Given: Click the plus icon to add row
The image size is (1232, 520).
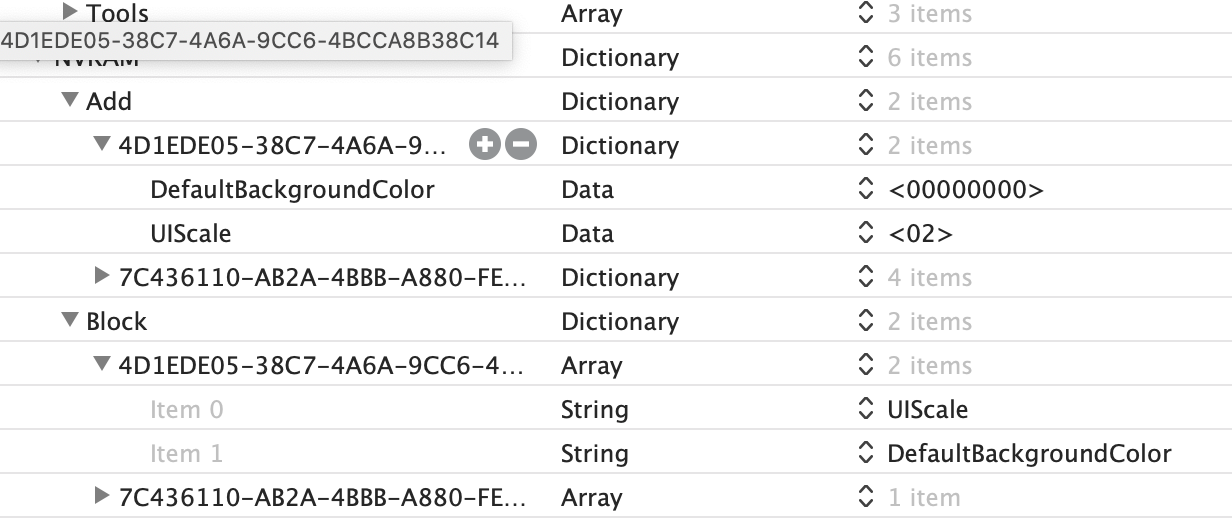Looking at the screenshot, I should (x=485, y=146).
